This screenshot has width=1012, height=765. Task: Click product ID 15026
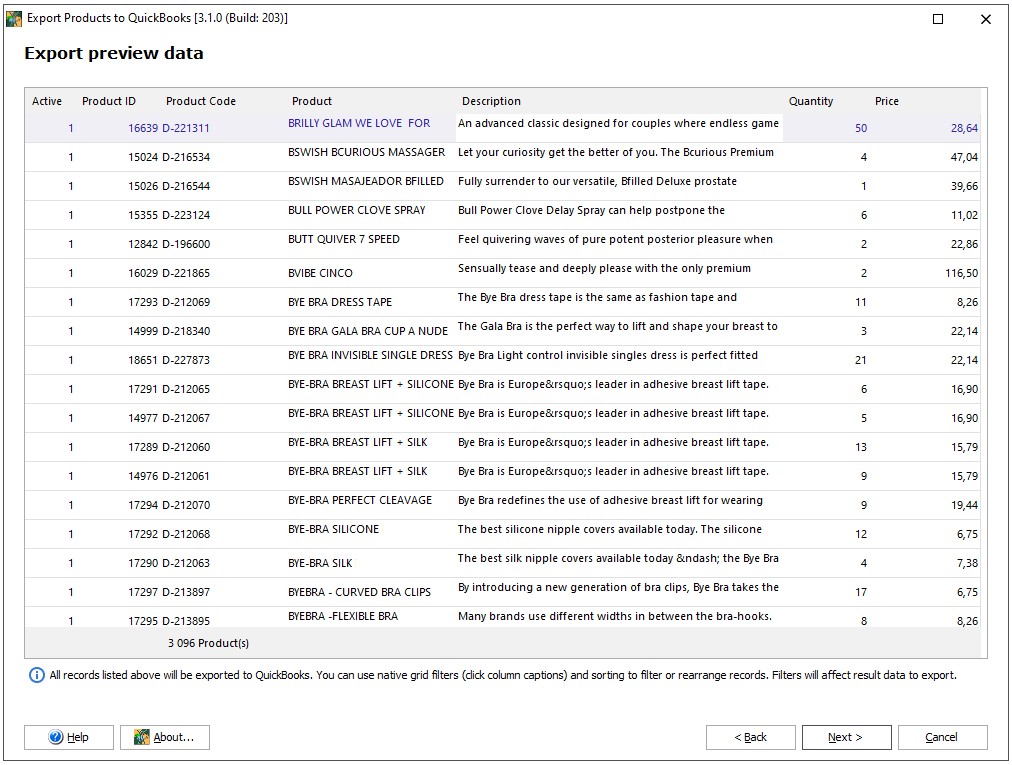point(143,187)
